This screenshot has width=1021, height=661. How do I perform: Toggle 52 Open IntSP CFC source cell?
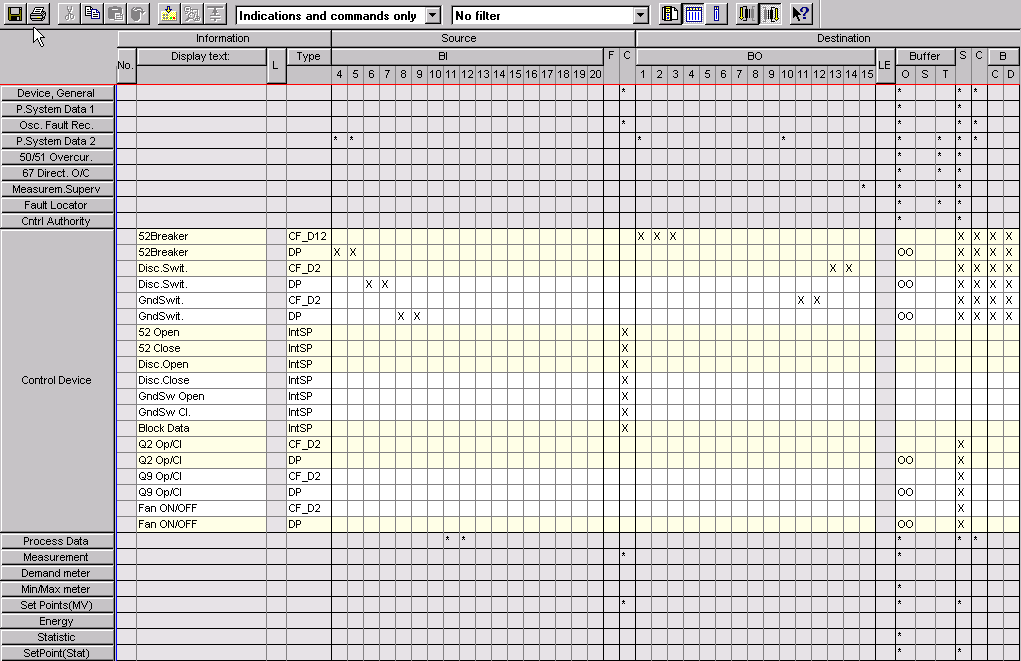click(626, 332)
